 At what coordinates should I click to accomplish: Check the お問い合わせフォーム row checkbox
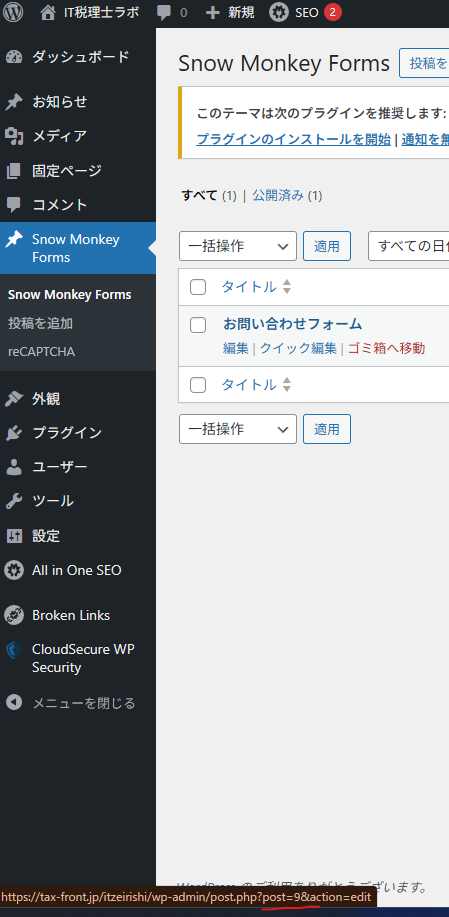coord(198,325)
